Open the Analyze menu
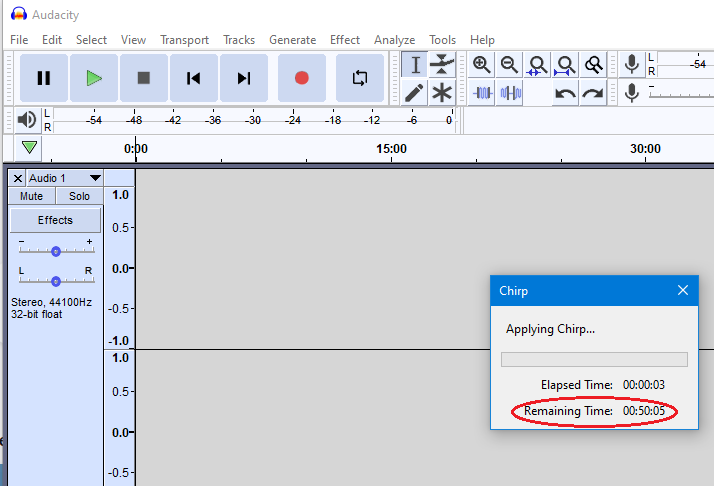Viewport: 714px width, 486px height. pyautogui.click(x=394, y=40)
